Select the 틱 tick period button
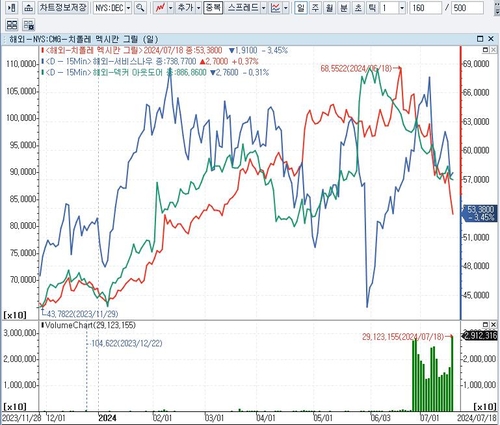The width and height of the screenshot is (500, 425). (x=372, y=8)
